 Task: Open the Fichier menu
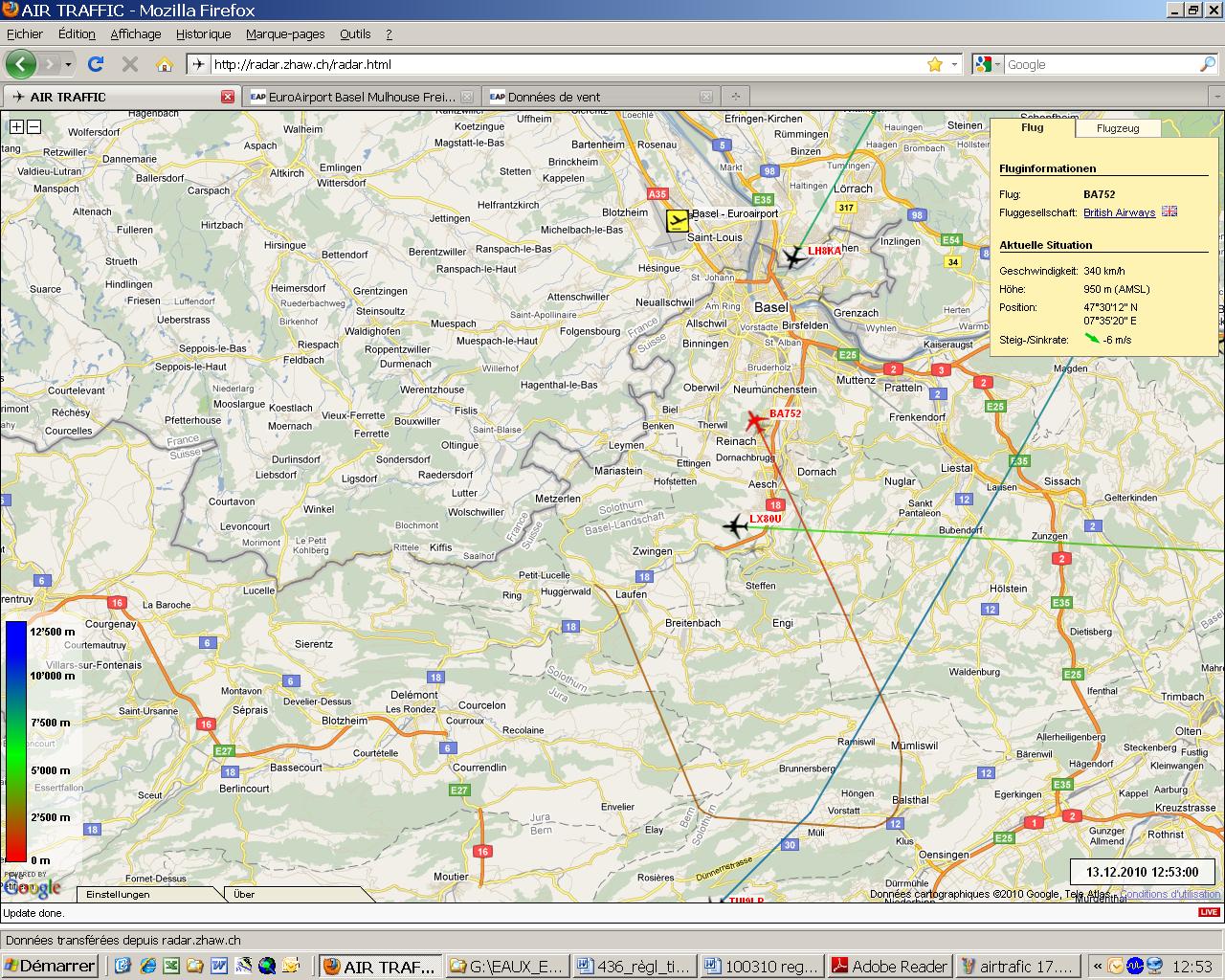pyautogui.click(x=25, y=33)
